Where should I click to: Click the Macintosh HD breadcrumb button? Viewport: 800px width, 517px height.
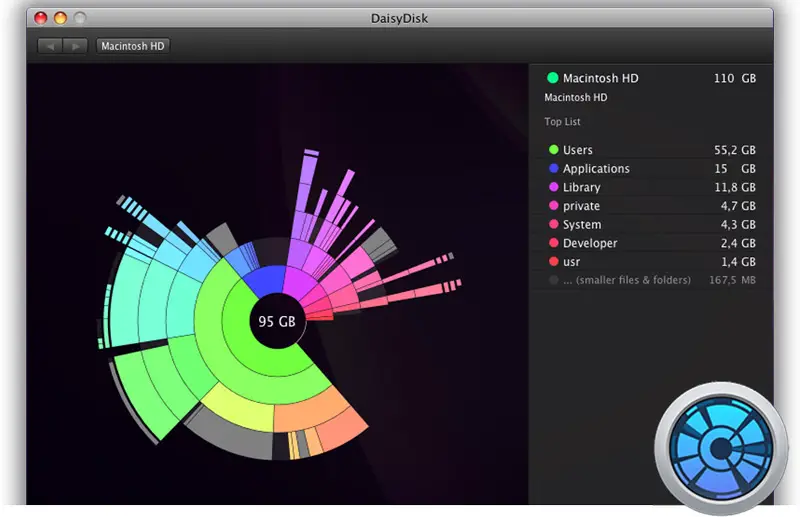[133, 46]
